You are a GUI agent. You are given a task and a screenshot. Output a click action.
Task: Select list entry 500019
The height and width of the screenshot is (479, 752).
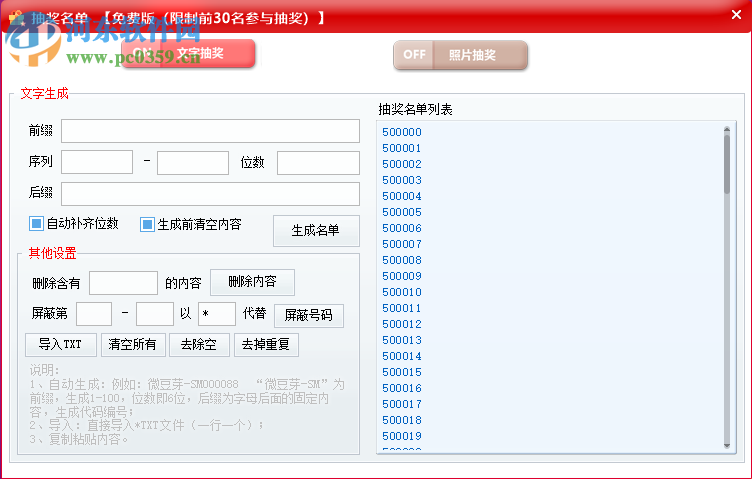pyautogui.click(x=402, y=436)
